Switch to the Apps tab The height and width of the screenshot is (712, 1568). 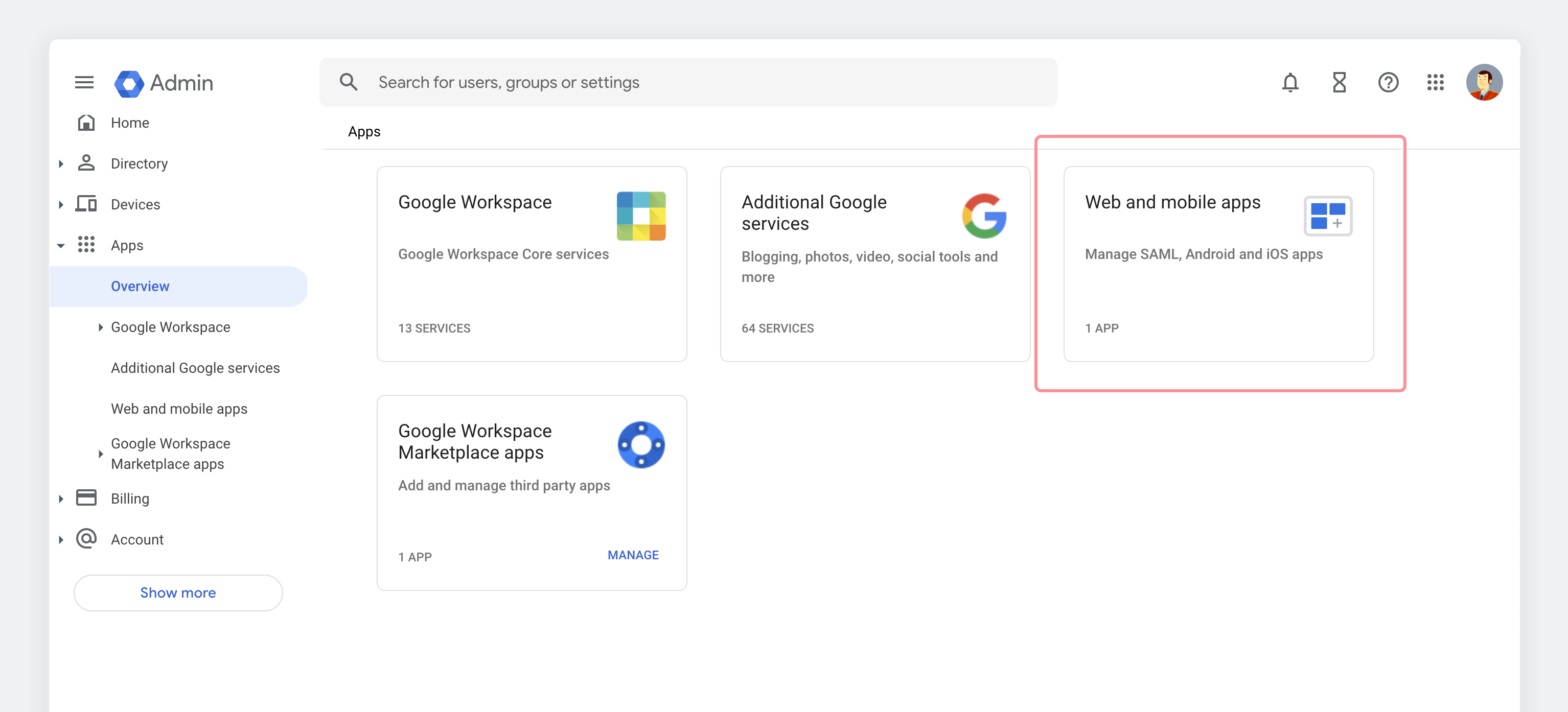364,131
